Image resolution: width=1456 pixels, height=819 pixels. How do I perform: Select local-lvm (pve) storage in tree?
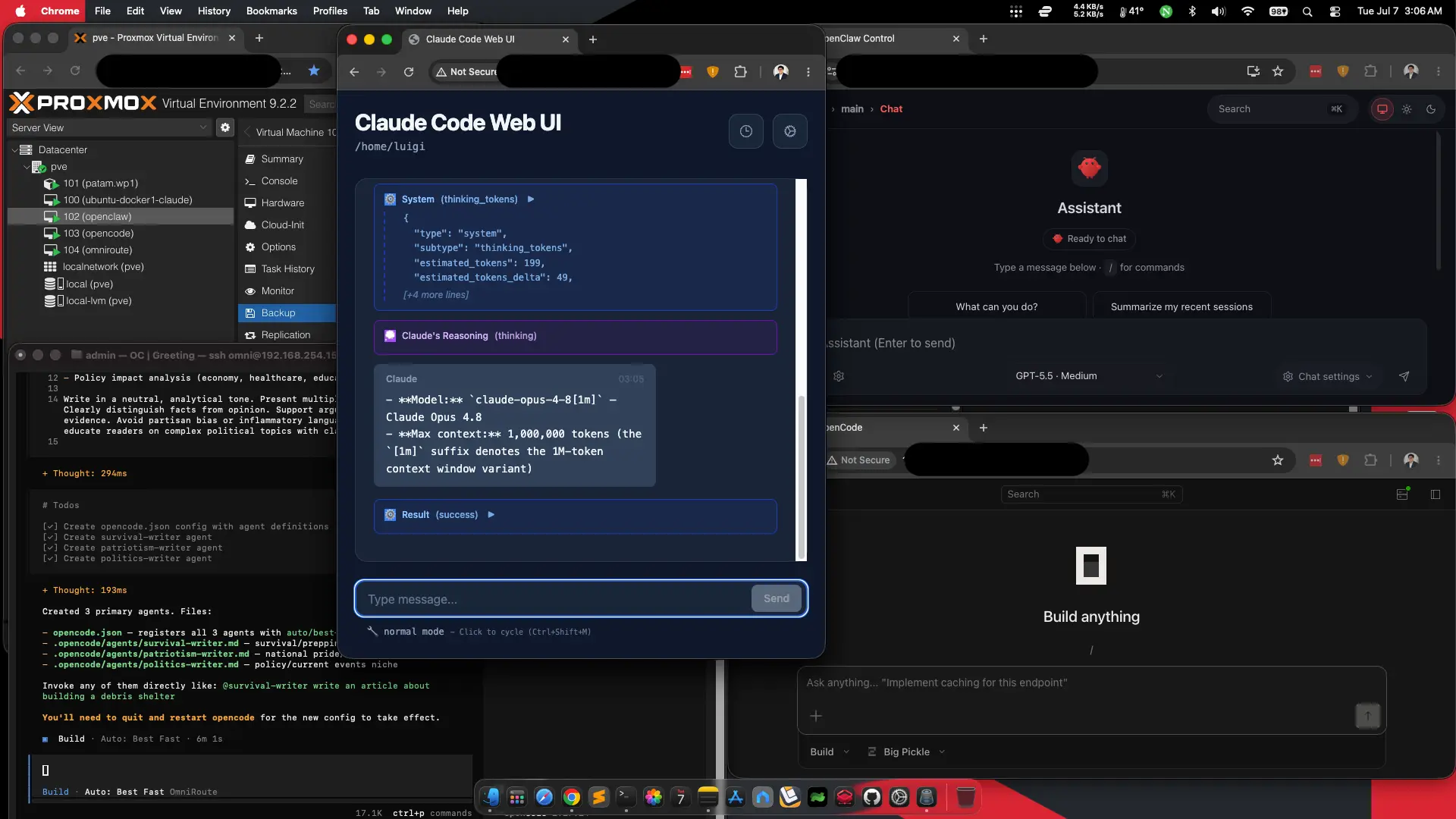coord(99,301)
